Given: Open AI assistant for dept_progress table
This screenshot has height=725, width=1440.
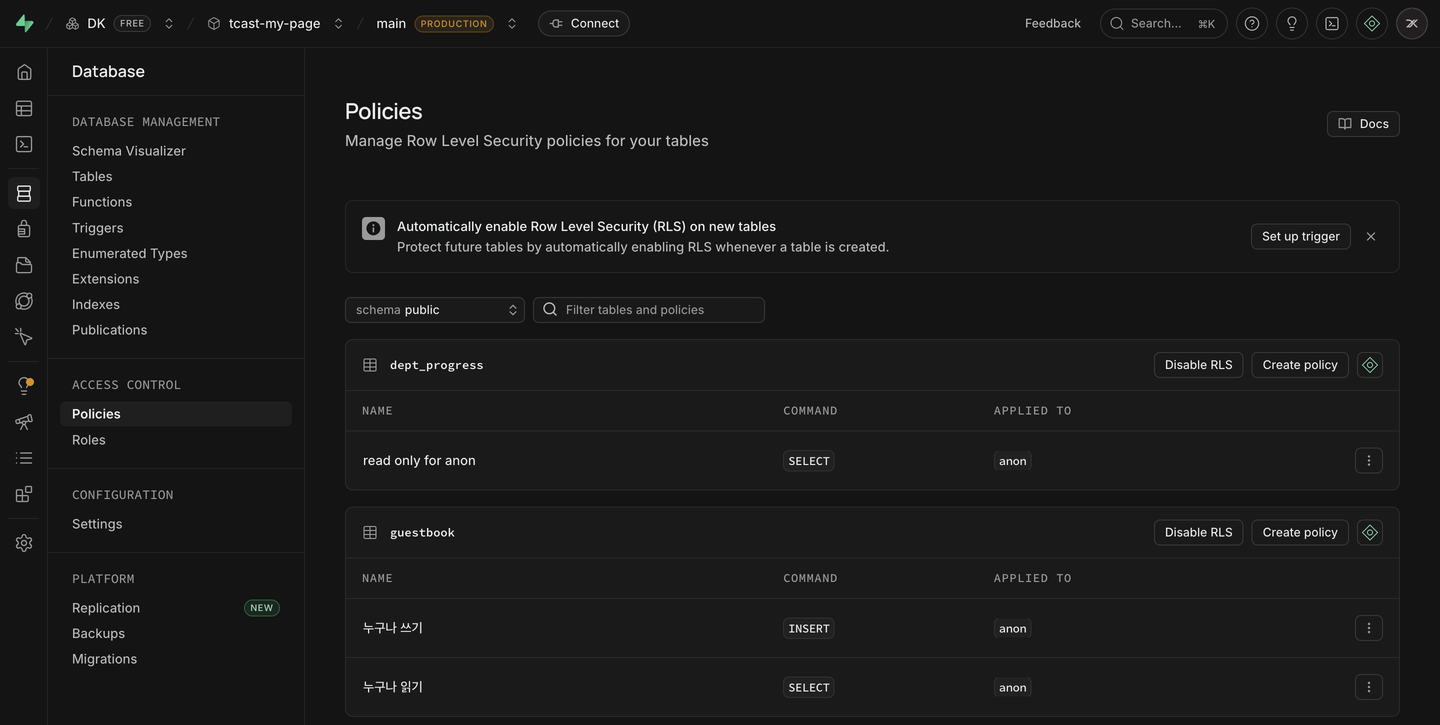Looking at the screenshot, I should (x=1370, y=365).
